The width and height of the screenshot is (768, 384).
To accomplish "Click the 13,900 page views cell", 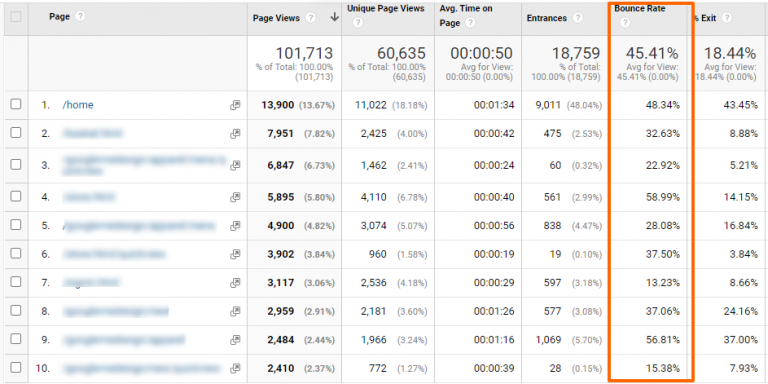I will click(x=278, y=105).
